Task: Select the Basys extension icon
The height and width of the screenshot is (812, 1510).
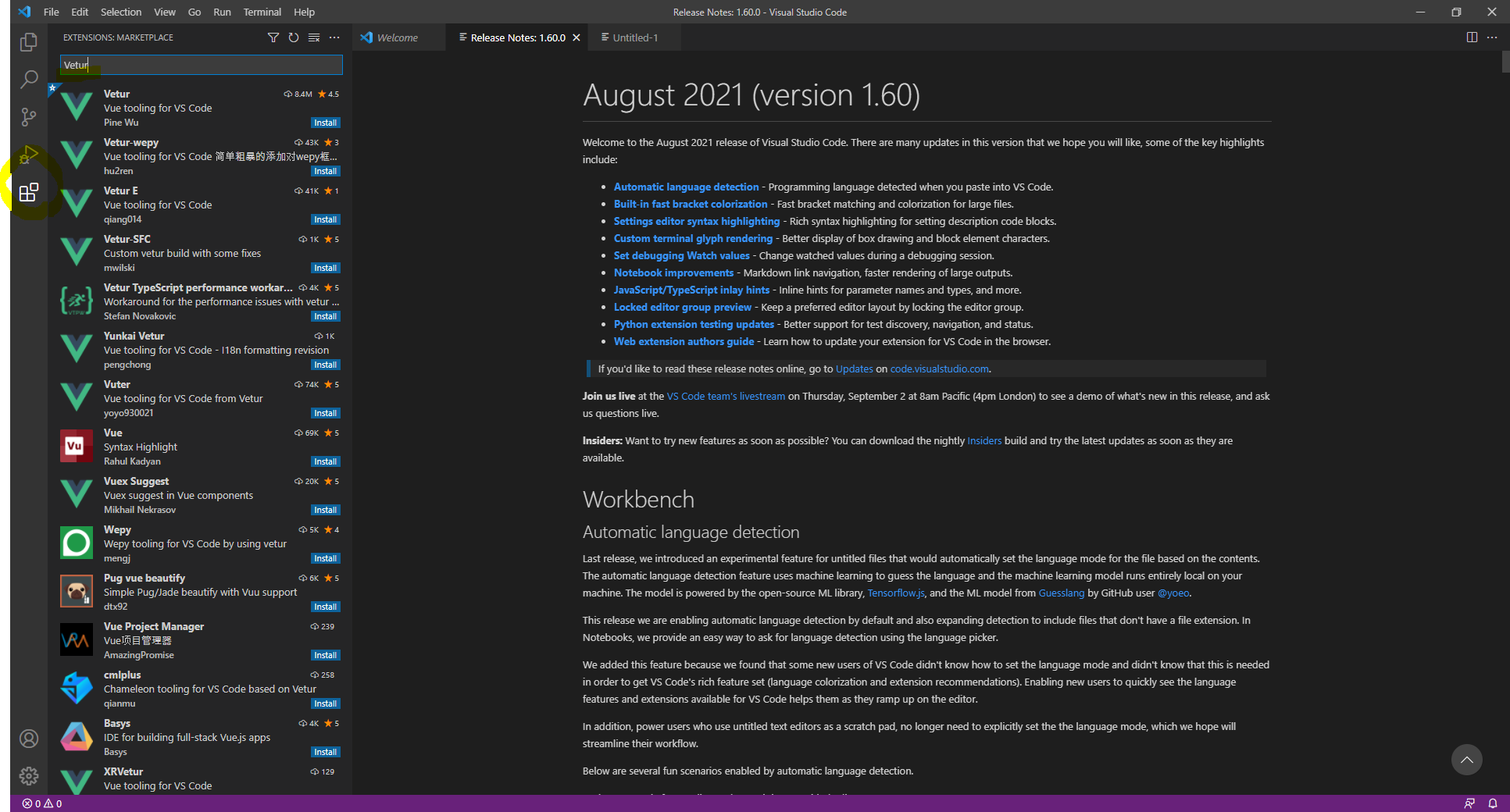Action: (77, 736)
